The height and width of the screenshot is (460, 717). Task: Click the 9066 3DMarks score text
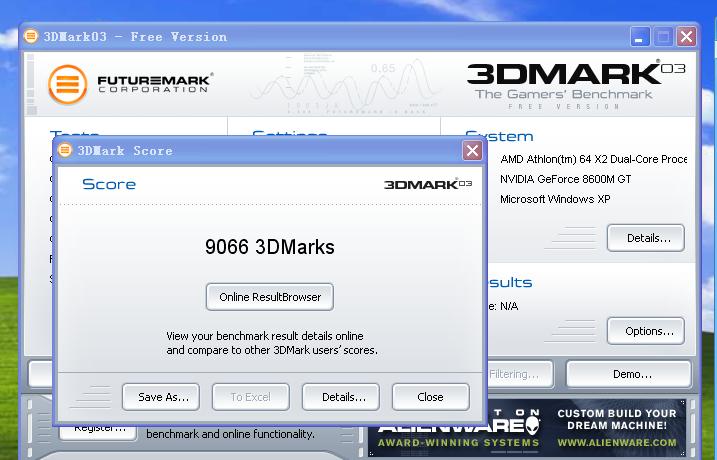(270, 247)
